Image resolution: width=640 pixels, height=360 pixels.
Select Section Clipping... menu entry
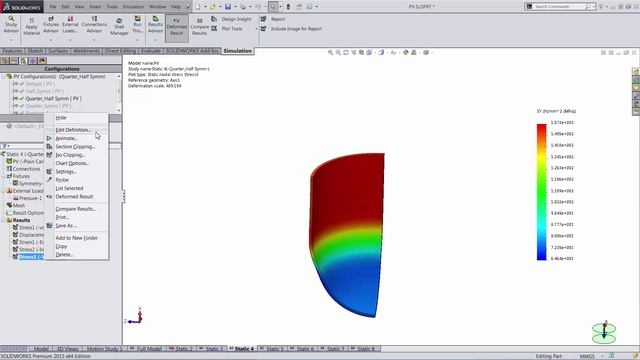click(75, 147)
